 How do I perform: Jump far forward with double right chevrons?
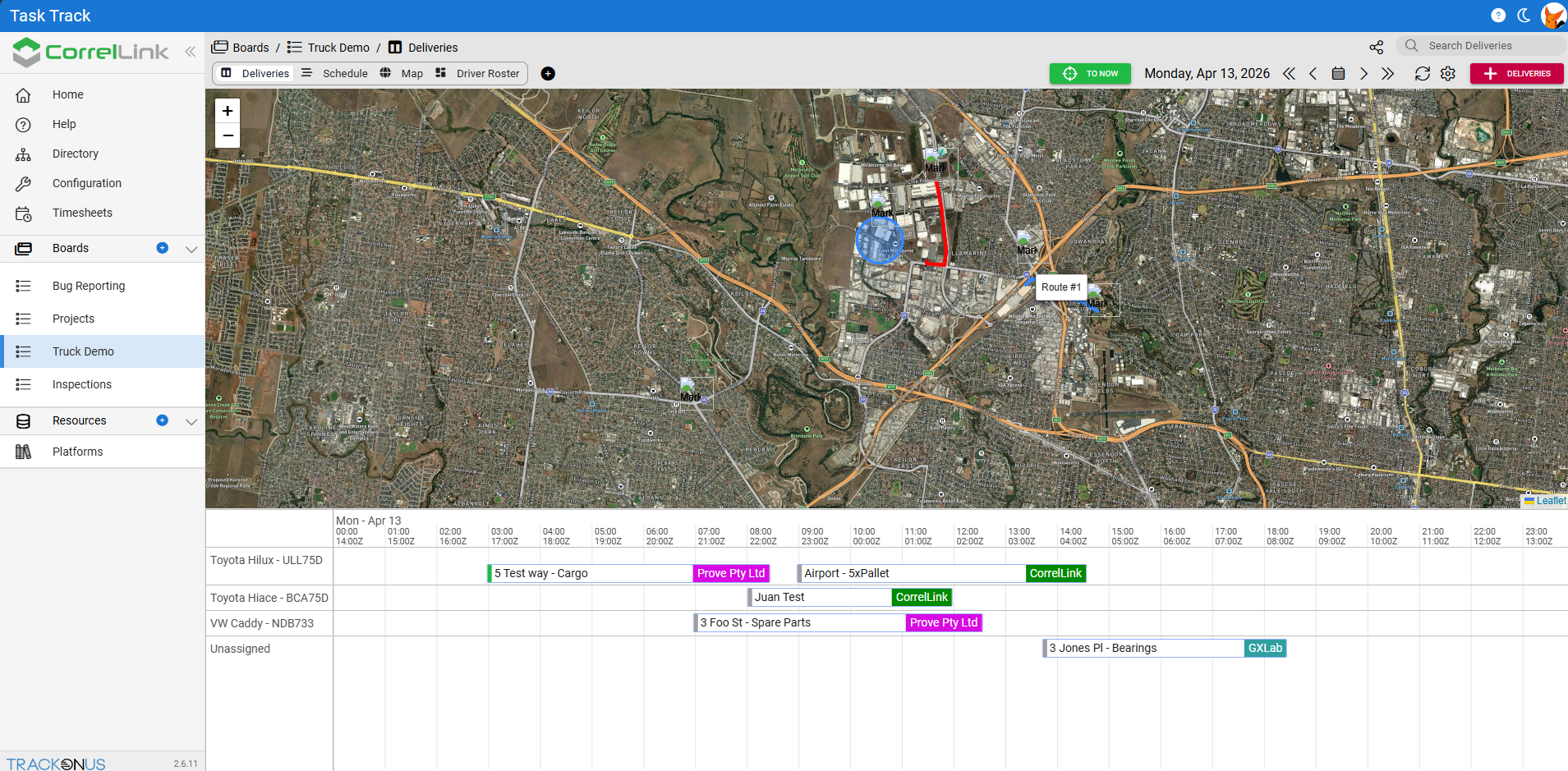(x=1388, y=74)
